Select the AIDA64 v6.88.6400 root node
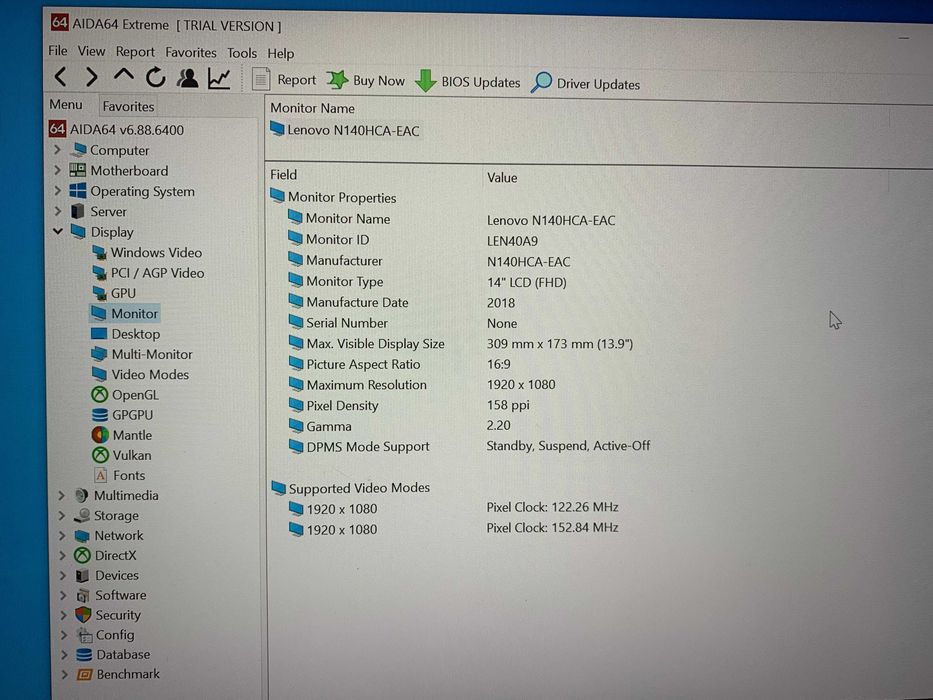 pyautogui.click(x=117, y=129)
